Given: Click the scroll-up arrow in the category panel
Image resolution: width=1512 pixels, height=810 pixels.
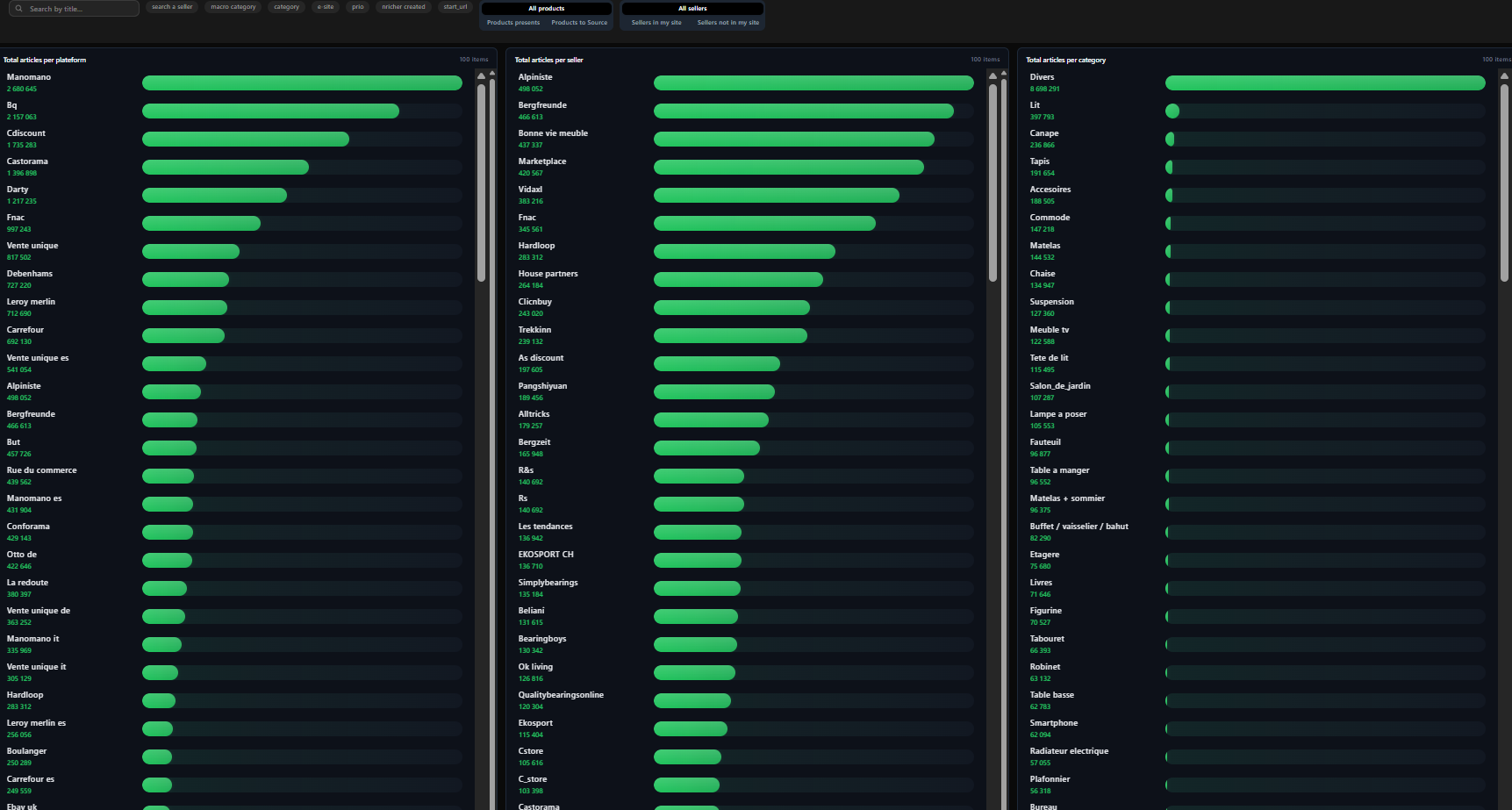Looking at the screenshot, I should pos(1504,76).
